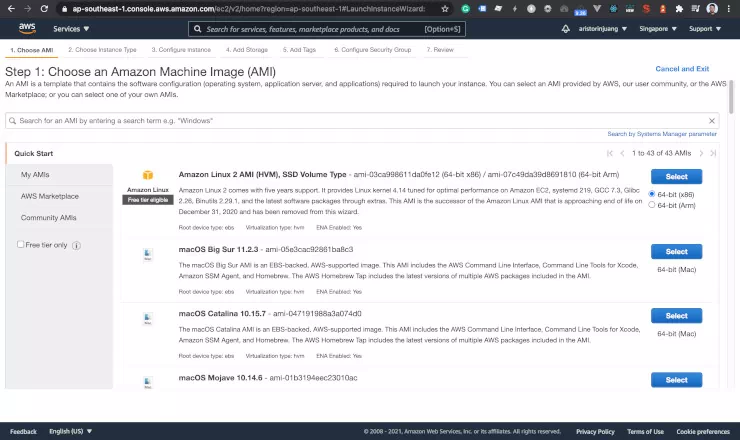Switch to step 5 Add Tags tab

click(x=299, y=50)
